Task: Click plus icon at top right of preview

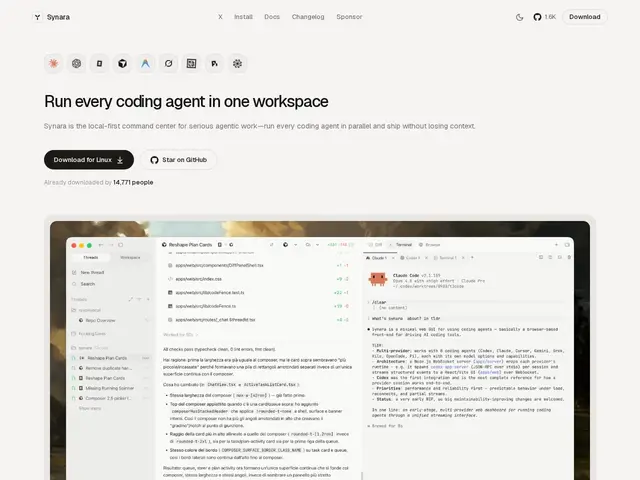Action: (556, 245)
